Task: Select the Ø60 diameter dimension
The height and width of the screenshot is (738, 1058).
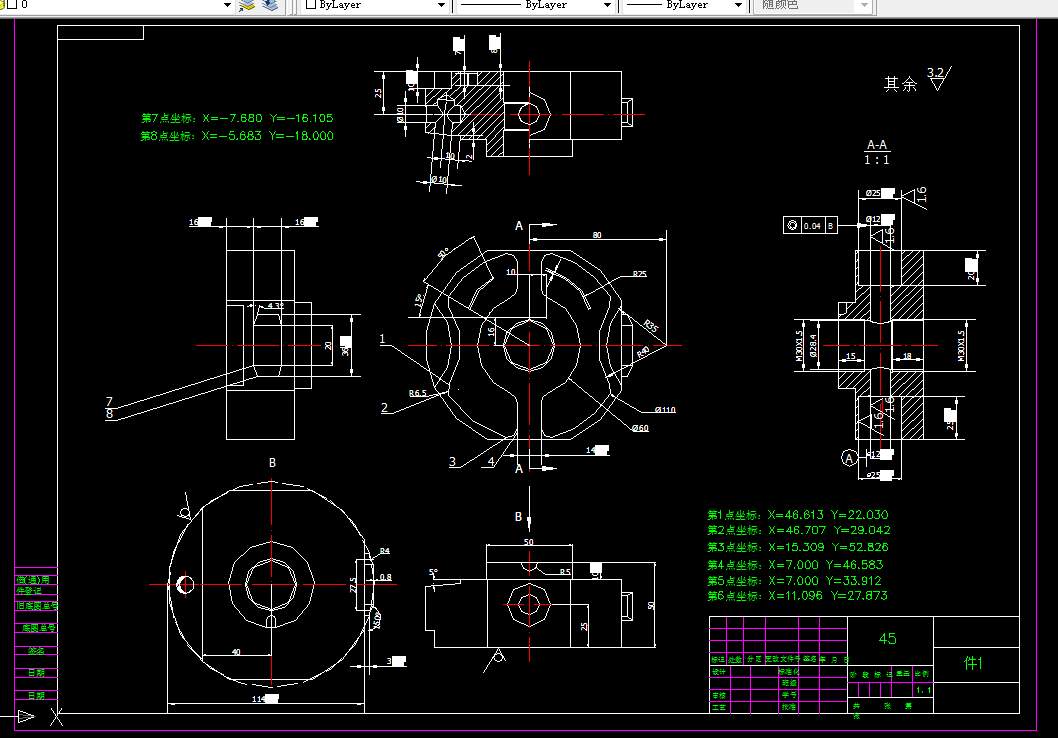Action: pyautogui.click(x=640, y=428)
